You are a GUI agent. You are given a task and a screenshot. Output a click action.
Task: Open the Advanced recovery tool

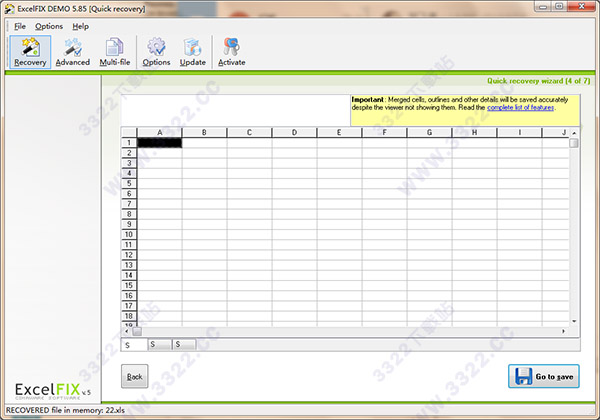coord(73,52)
